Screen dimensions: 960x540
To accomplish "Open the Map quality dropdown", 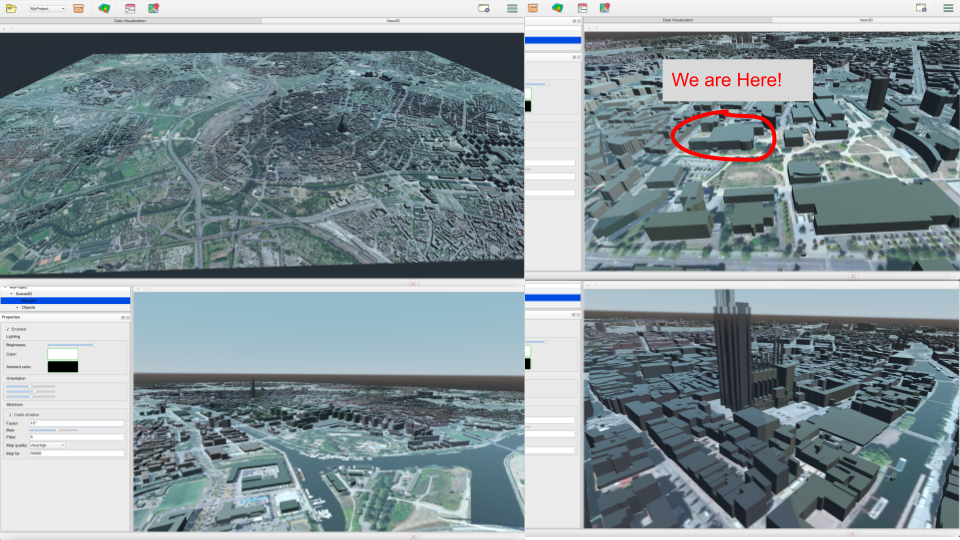I will (x=47, y=445).
